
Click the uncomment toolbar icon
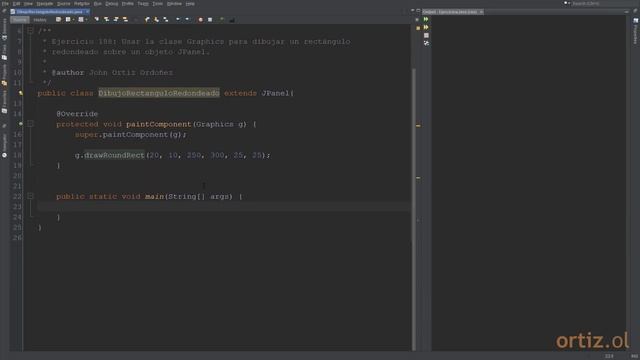(x=232, y=19)
